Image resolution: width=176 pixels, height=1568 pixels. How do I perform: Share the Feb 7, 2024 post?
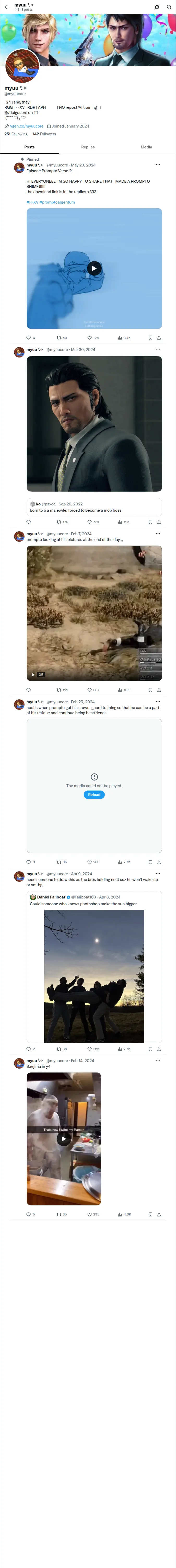159,690
